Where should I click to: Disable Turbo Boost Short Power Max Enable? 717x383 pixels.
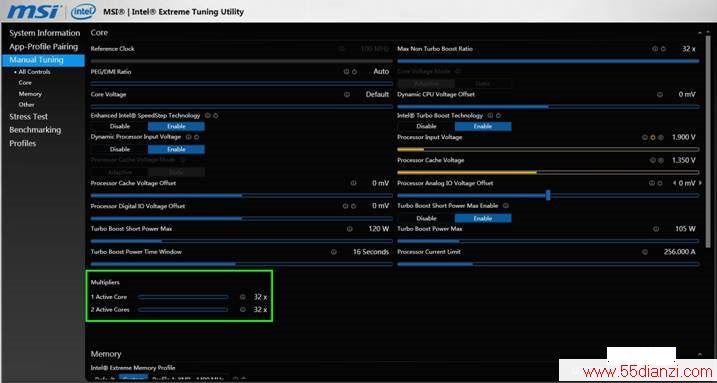pos(426,218)
